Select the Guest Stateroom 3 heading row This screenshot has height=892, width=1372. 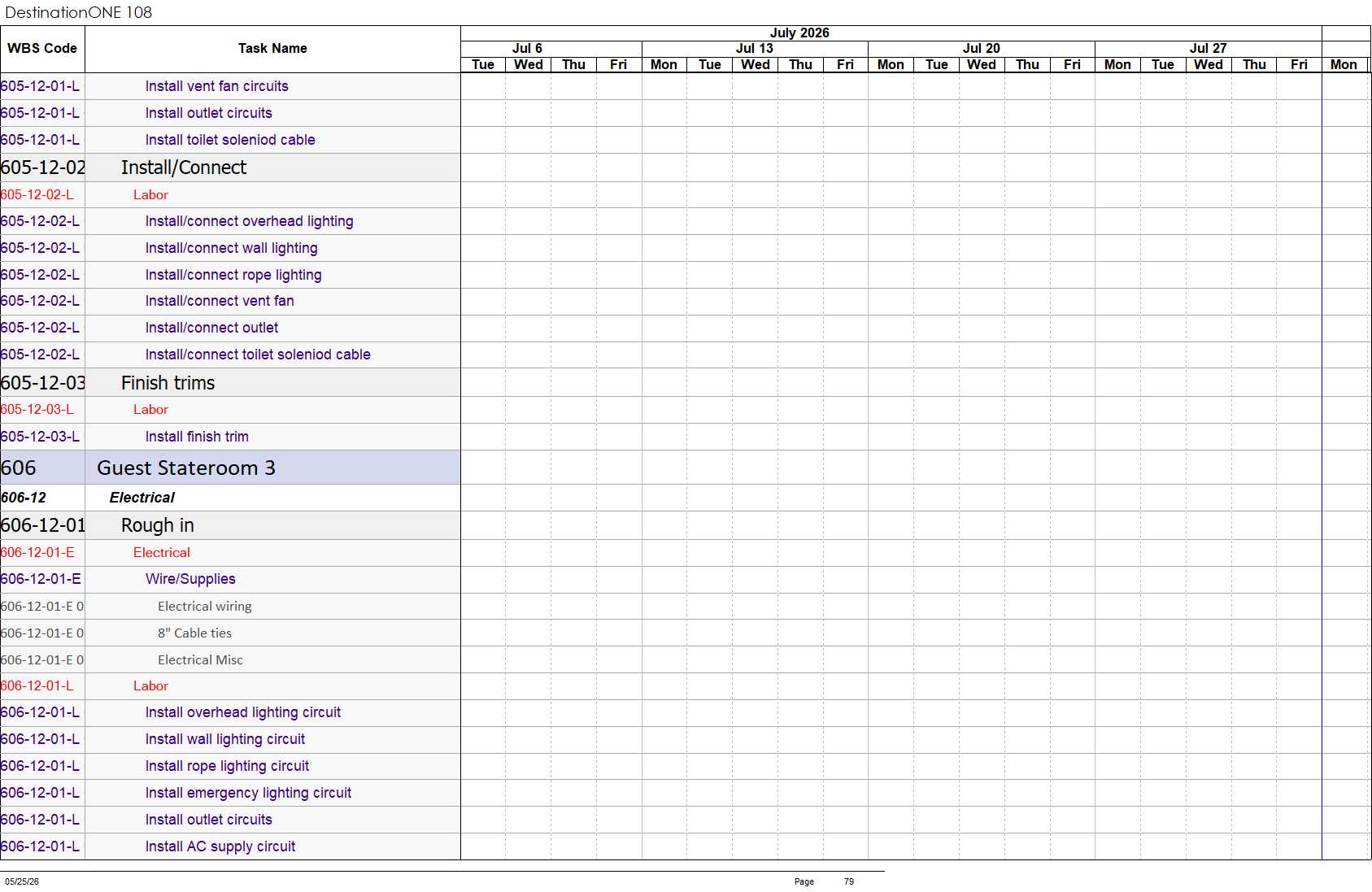click(x=230, y=468)
